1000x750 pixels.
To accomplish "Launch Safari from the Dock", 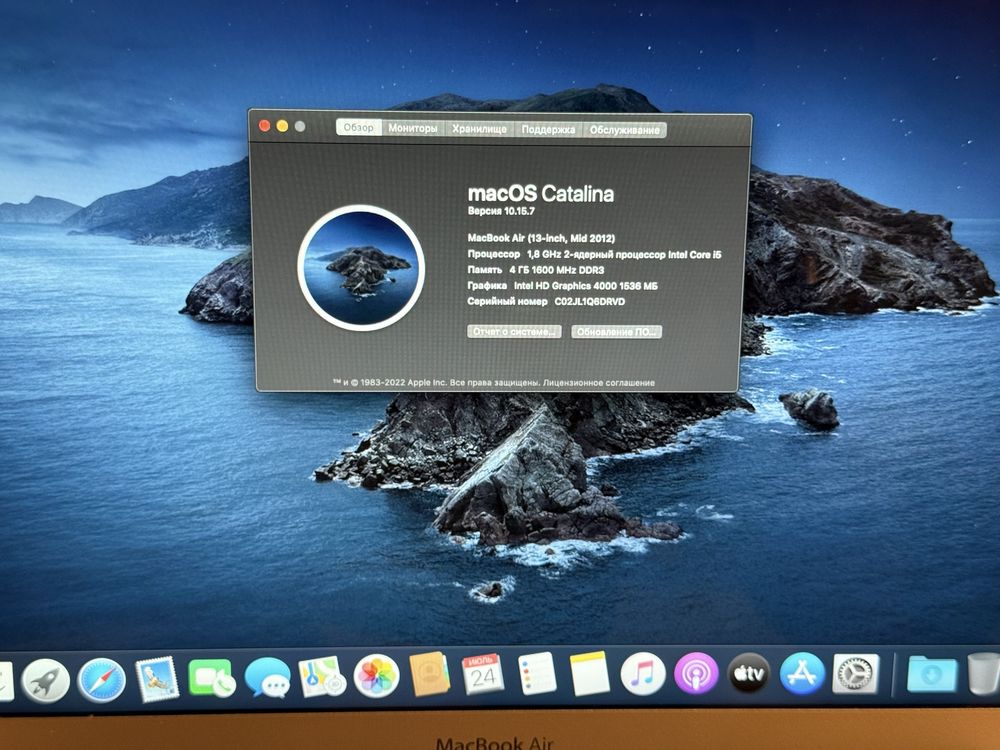I will click(x=101, y=680).
